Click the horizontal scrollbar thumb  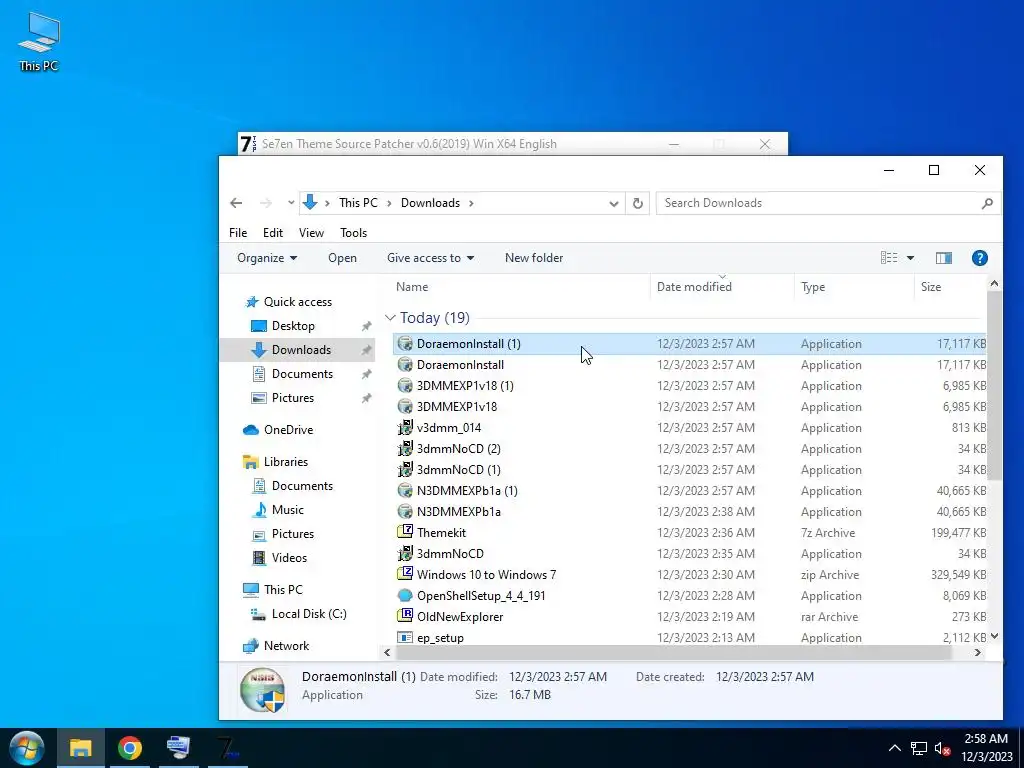(673, 652)
